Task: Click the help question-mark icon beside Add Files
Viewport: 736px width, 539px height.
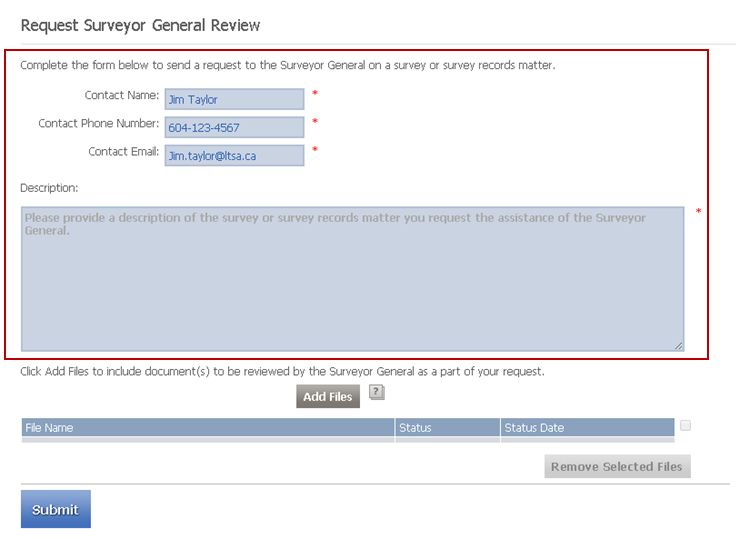Action: (376, 392)
